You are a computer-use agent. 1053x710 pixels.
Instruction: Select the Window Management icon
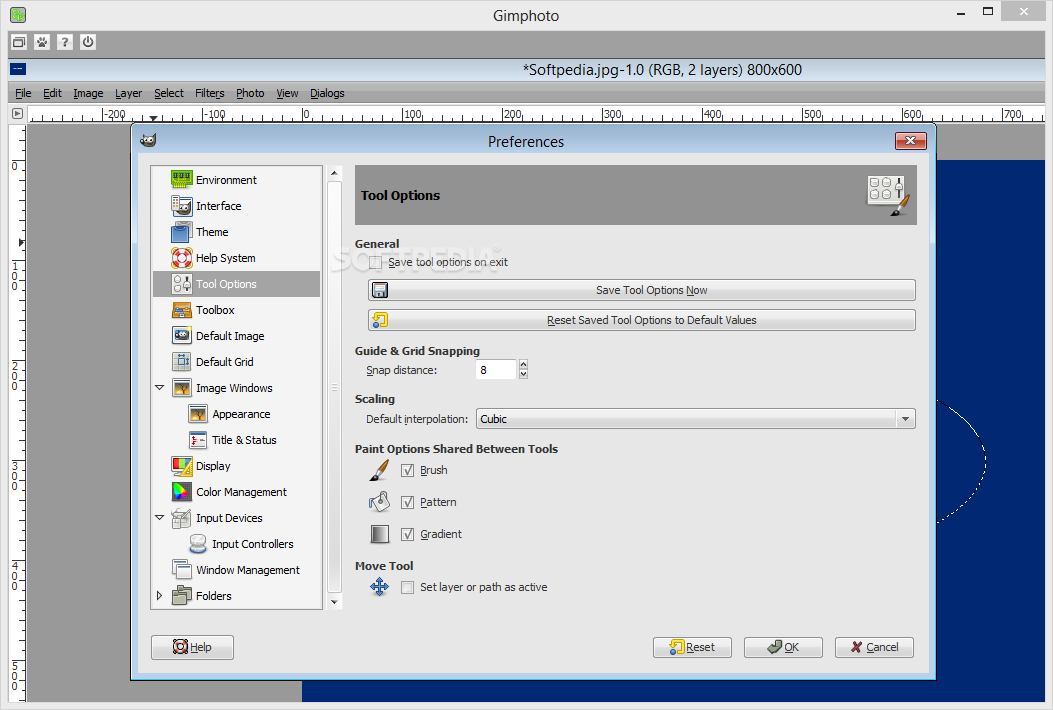tap(182, 570)
